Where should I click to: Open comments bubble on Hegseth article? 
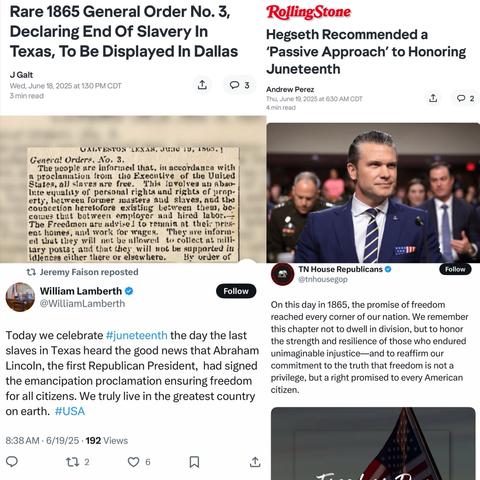[465, 98]
